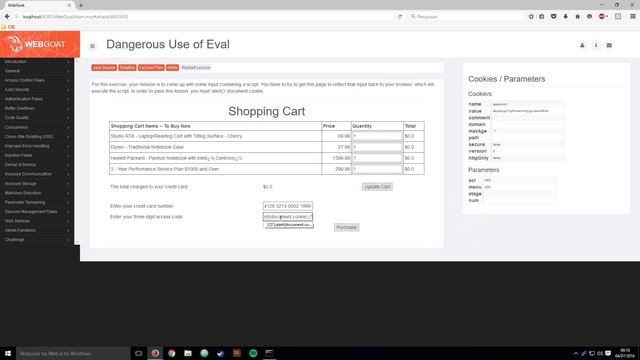The image size is (640, 360).
Task: Open the Windows Start menu
Action: pyautogui.click(x=8, y=353)
